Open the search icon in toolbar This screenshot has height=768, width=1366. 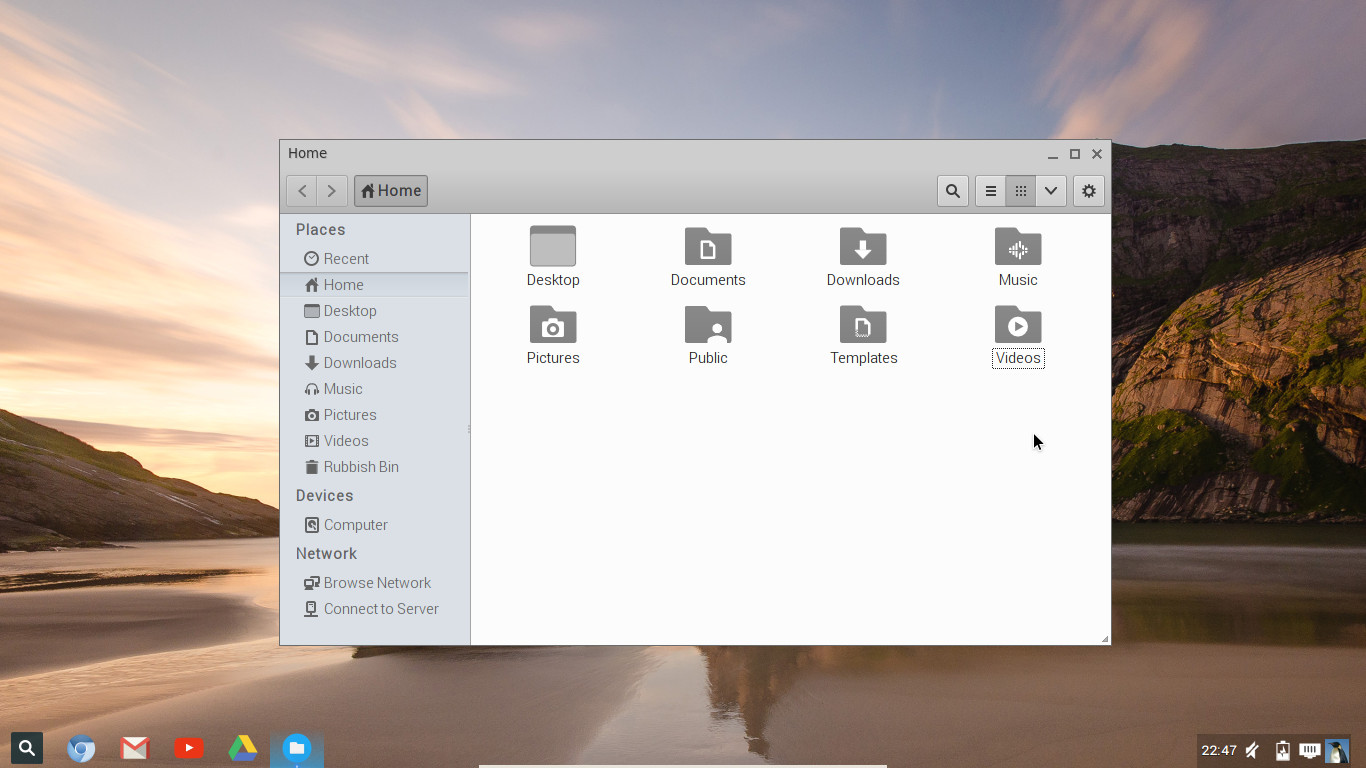coord(953,191)
